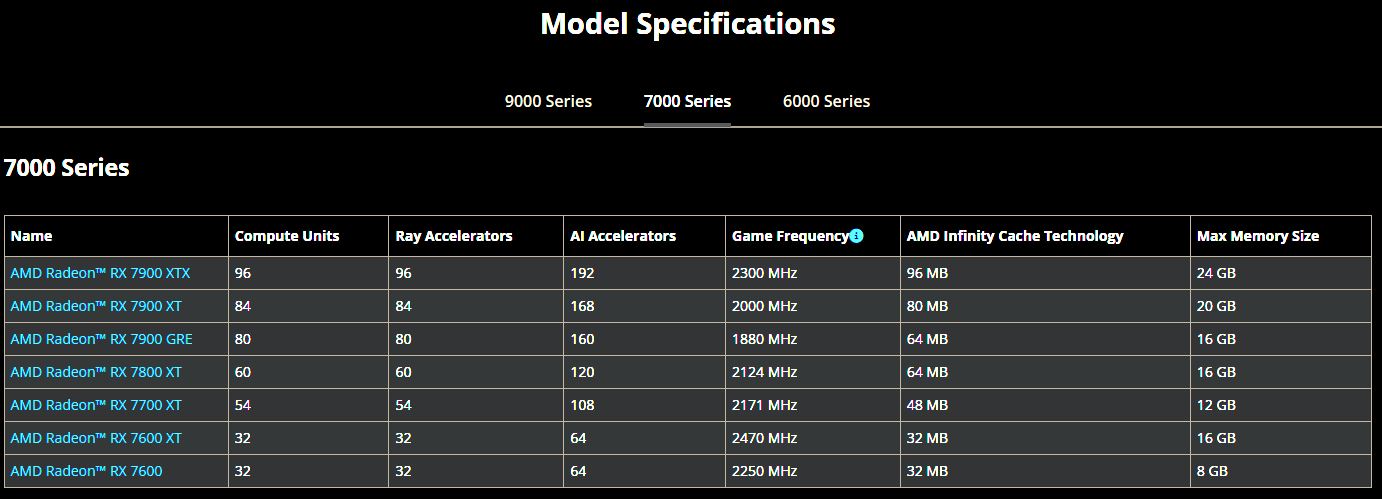Click the AMD Infinity Cache Technology header
Viewport: 1382px width, 499px height.
pyautogui.click(x=1015, y=236)
